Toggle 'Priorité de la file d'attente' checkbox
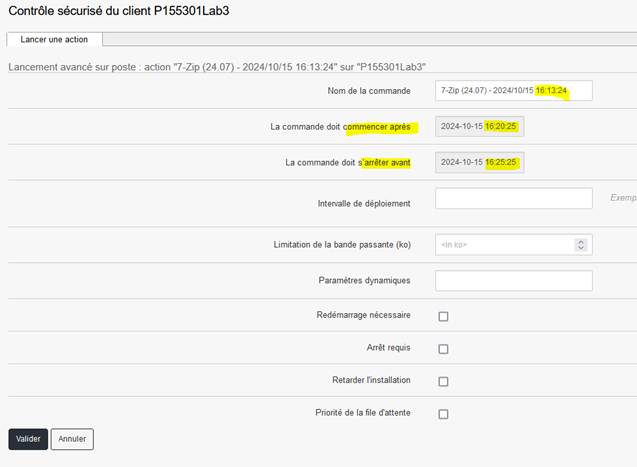This screenshot has width=637, height=467. [x=443, y=414]
